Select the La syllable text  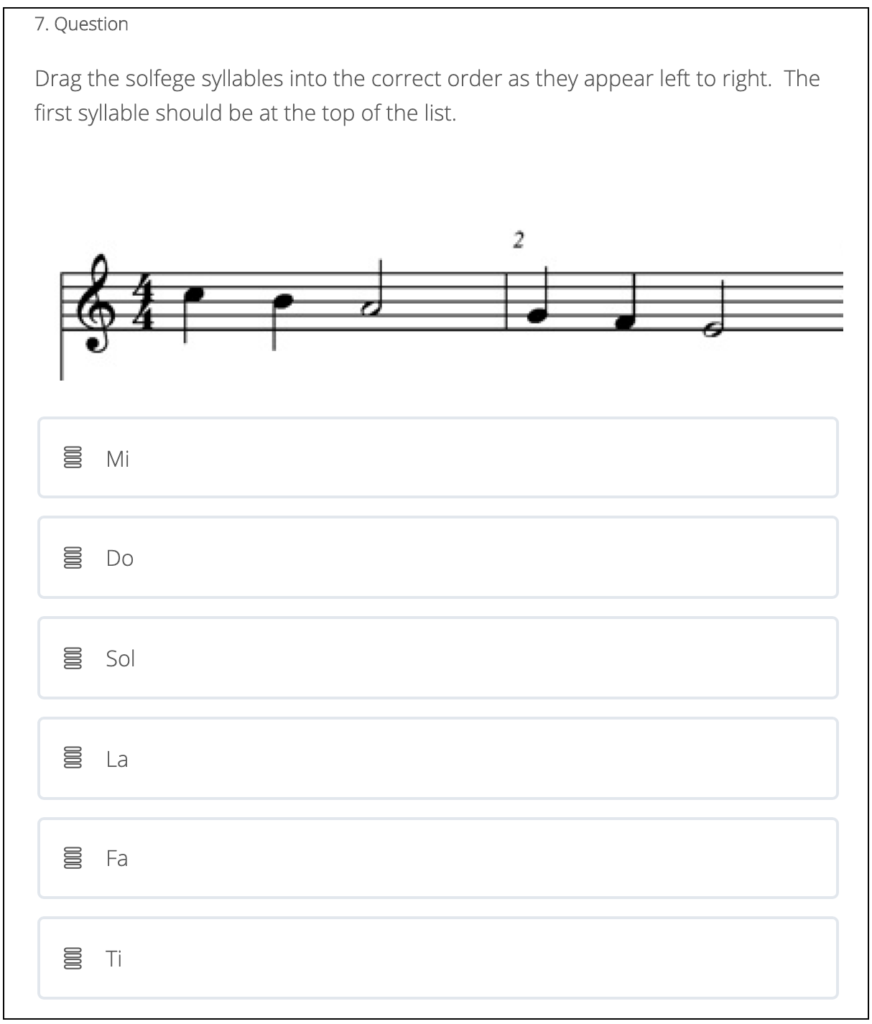coord(118,759)
